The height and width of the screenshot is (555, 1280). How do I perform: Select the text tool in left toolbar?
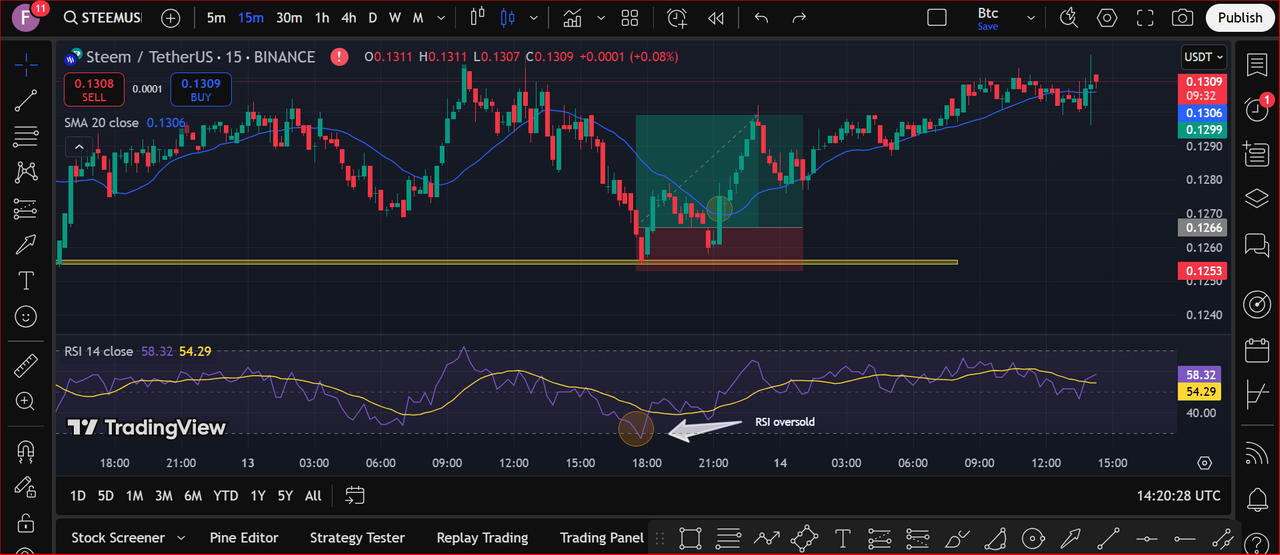(26, 280)
